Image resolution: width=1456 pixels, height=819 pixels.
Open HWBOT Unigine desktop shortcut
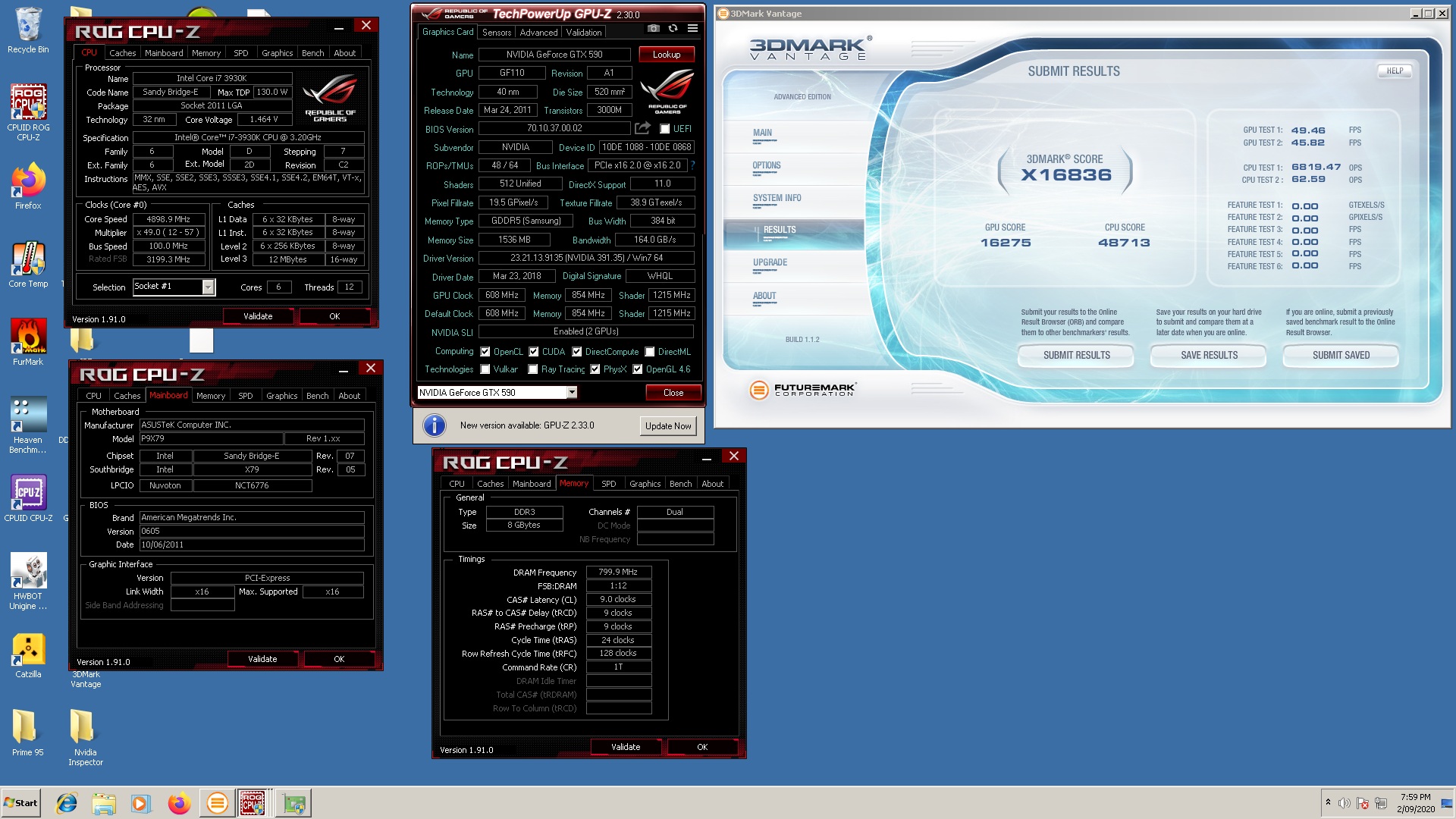(28, 582)
